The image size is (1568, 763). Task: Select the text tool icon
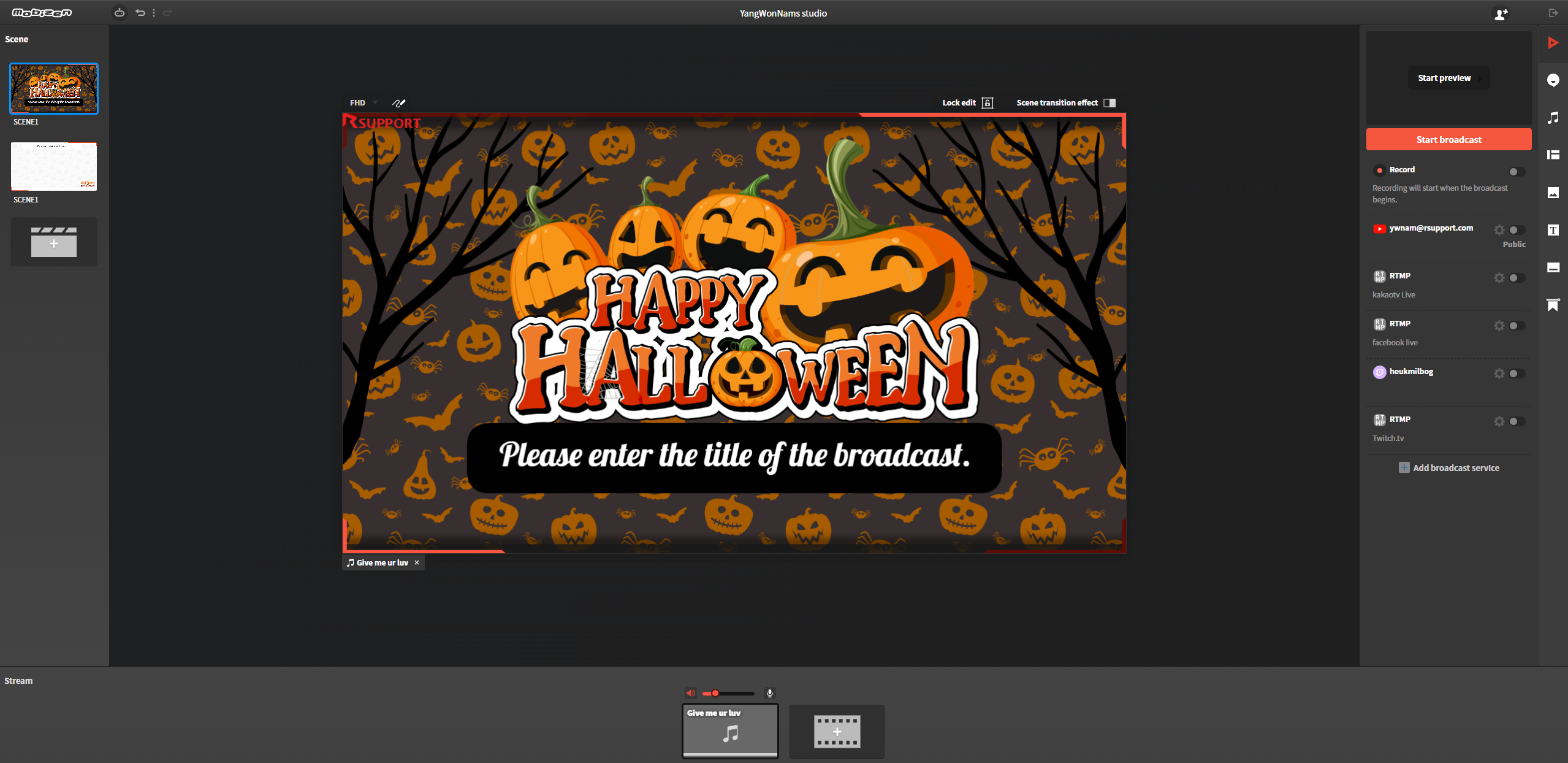(x=1553, y=230)
